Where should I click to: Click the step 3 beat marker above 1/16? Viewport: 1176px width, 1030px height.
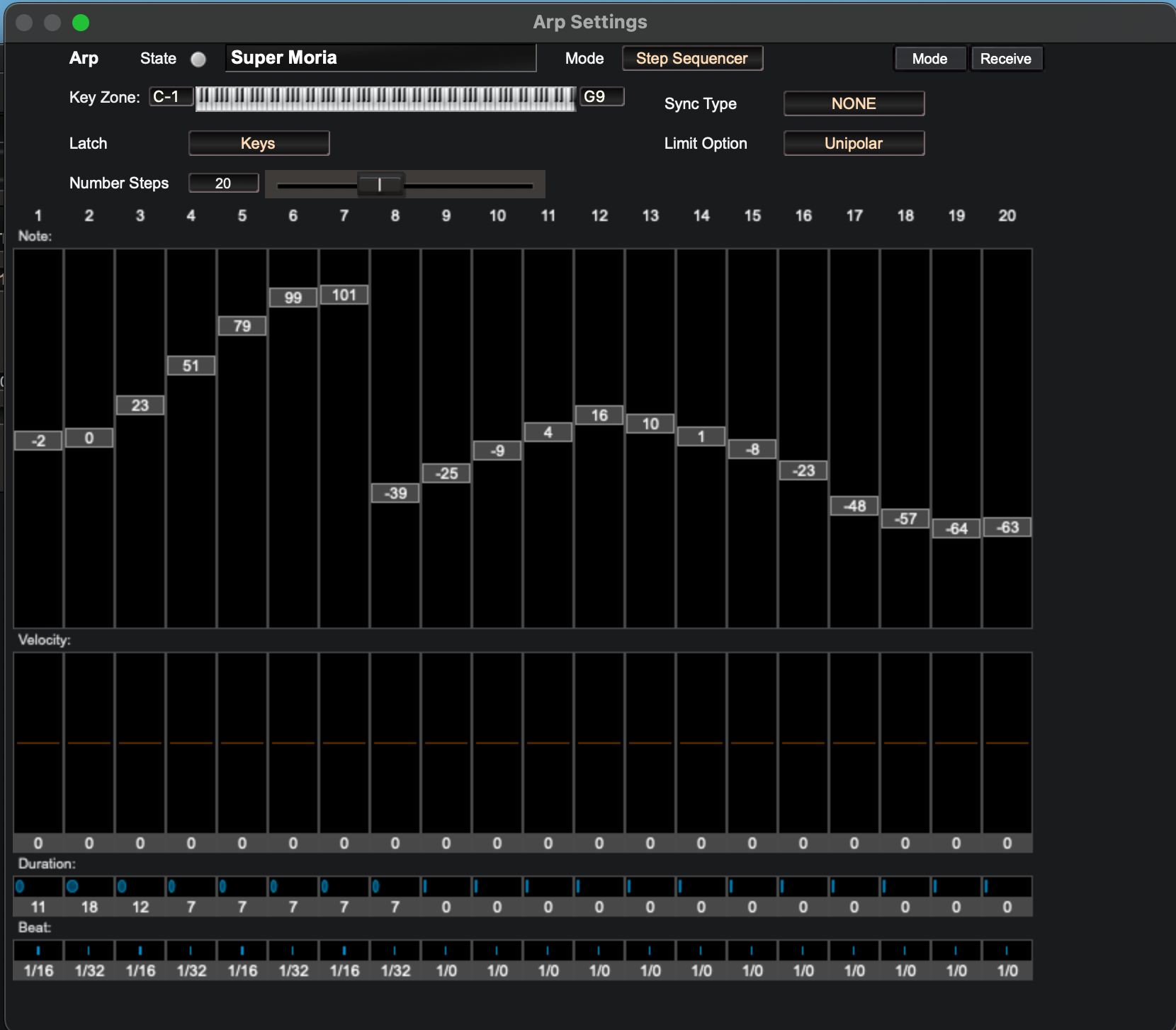click(140, 951)
